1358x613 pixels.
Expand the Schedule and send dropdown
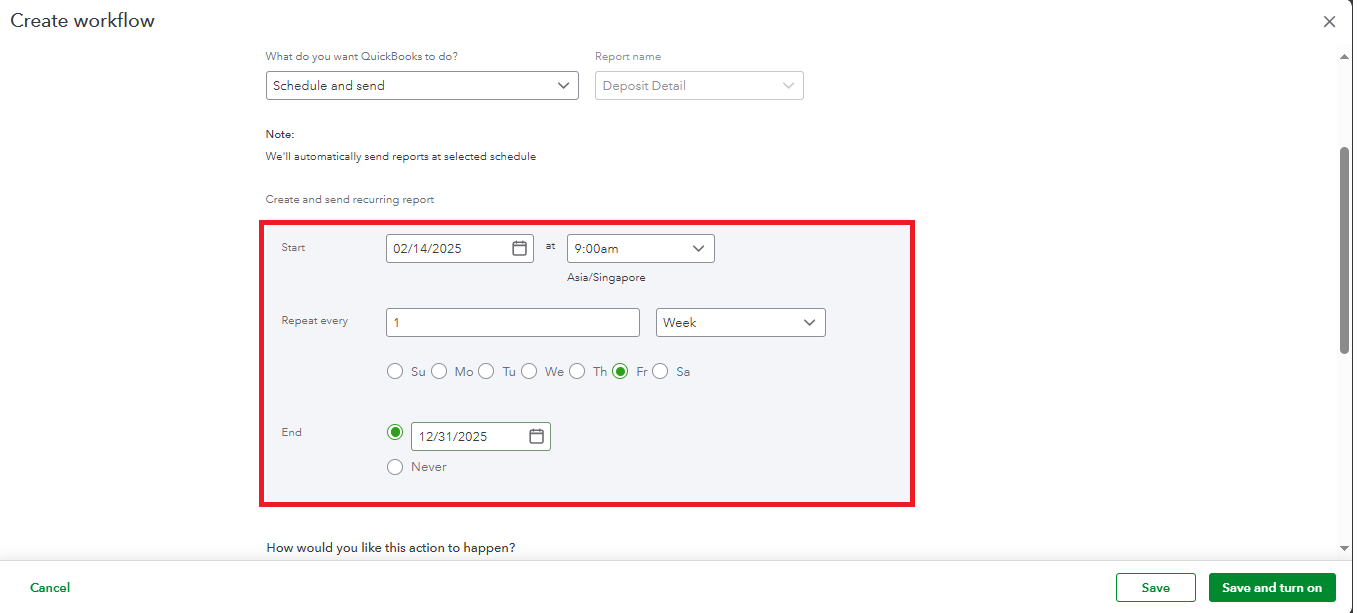click(422, 85)
